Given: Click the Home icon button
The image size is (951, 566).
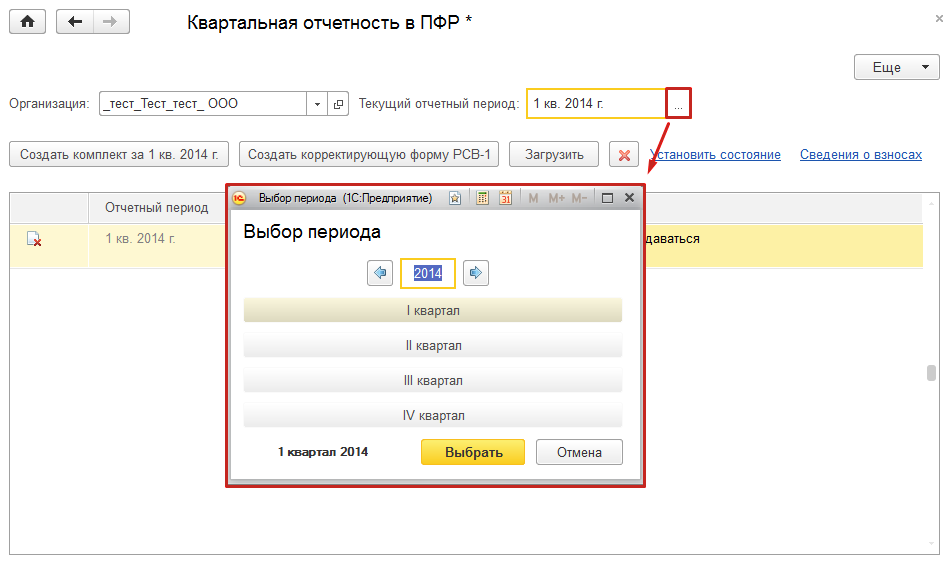Looking at the screenshot, I should coord(28,22).
